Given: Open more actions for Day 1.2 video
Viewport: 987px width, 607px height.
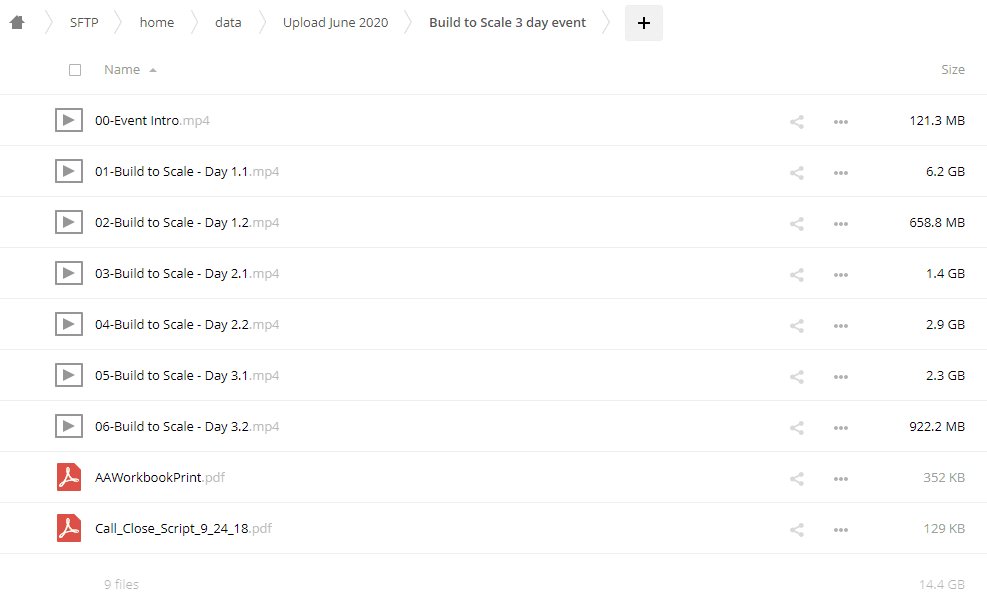Looking at the screenshot, I should click(840, 224).
